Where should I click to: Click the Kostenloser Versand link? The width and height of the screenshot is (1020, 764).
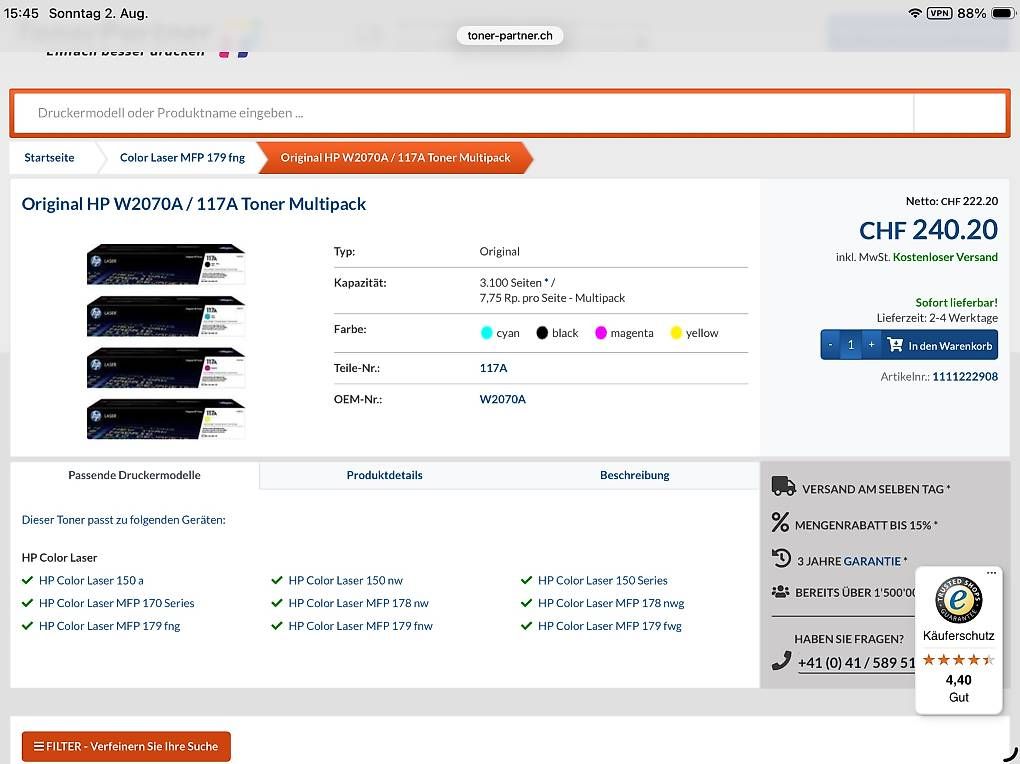[x=945, y=257]
